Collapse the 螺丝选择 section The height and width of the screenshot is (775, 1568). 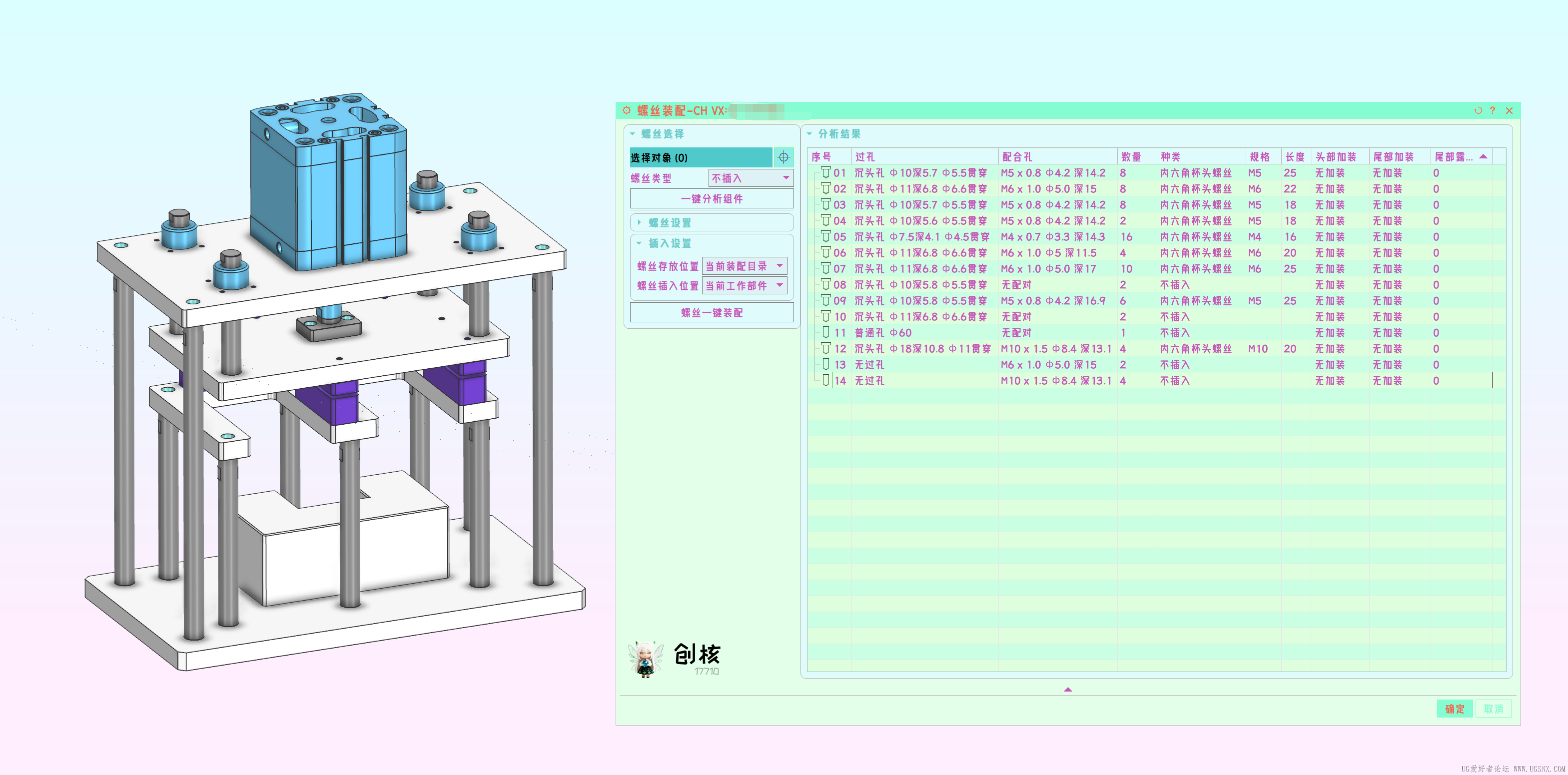633,133
